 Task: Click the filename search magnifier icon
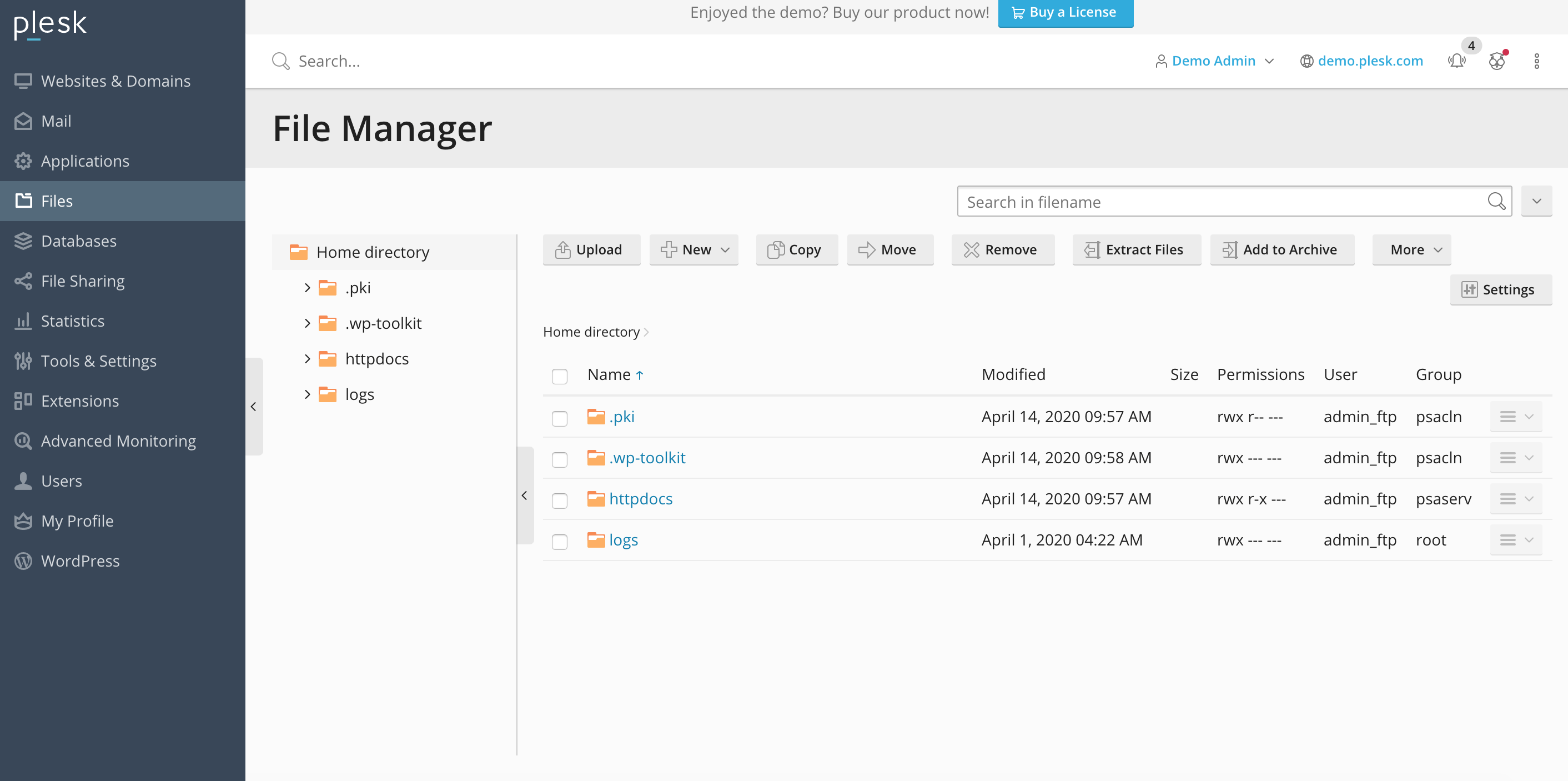(1496, 202)
